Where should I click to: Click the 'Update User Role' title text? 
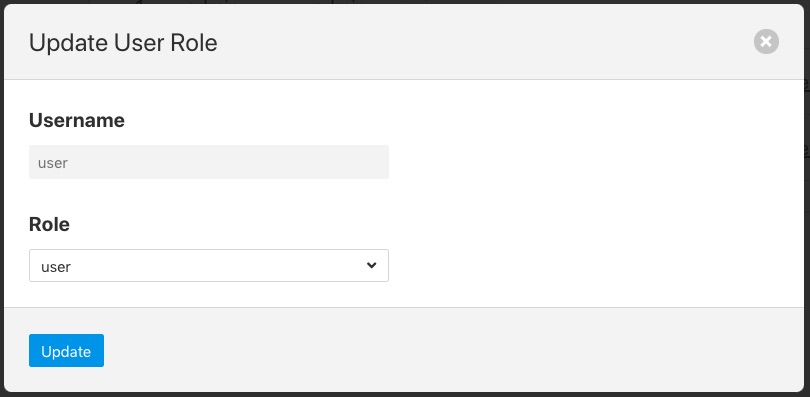point(123,42)
